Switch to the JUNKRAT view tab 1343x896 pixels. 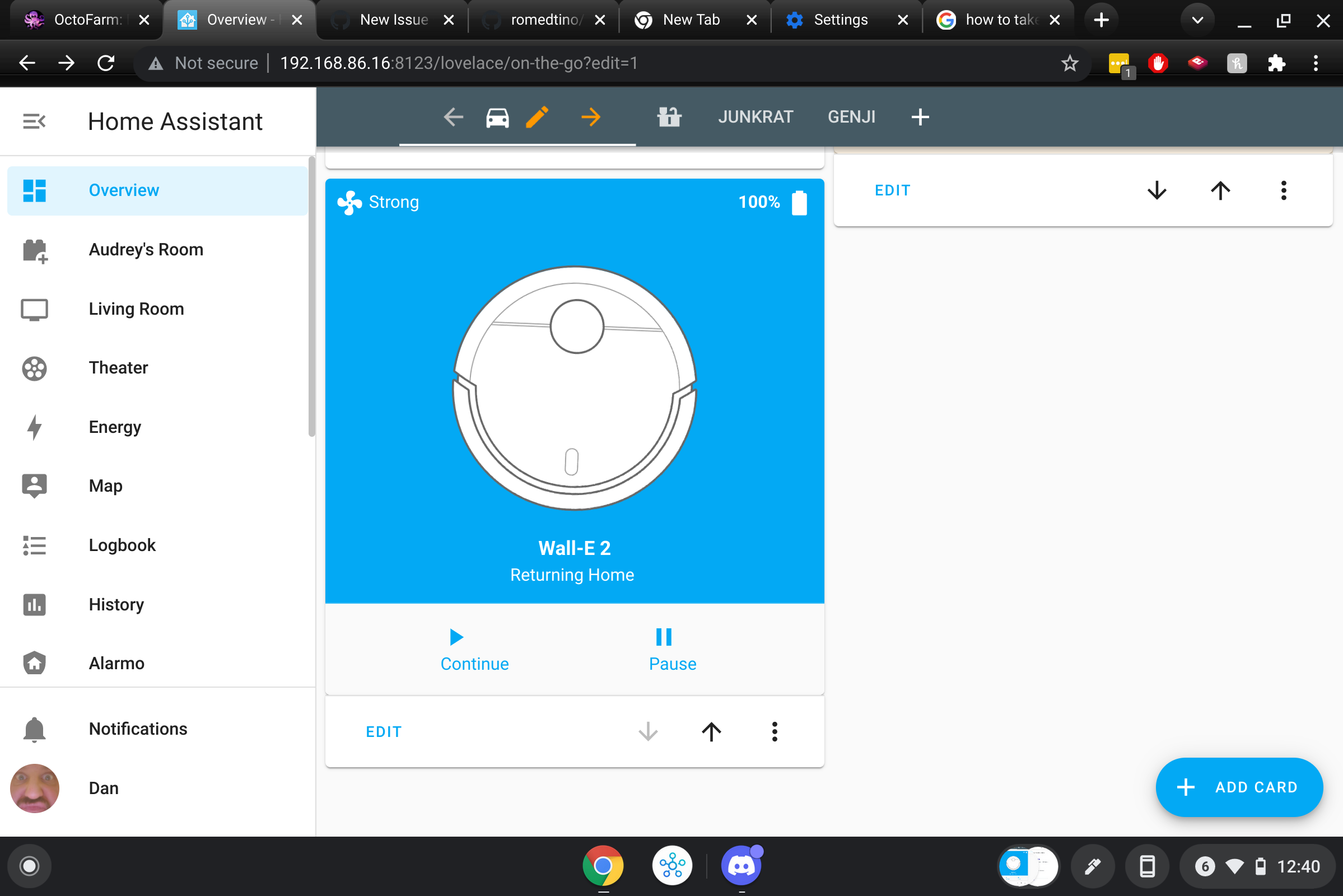coord(756,116)
